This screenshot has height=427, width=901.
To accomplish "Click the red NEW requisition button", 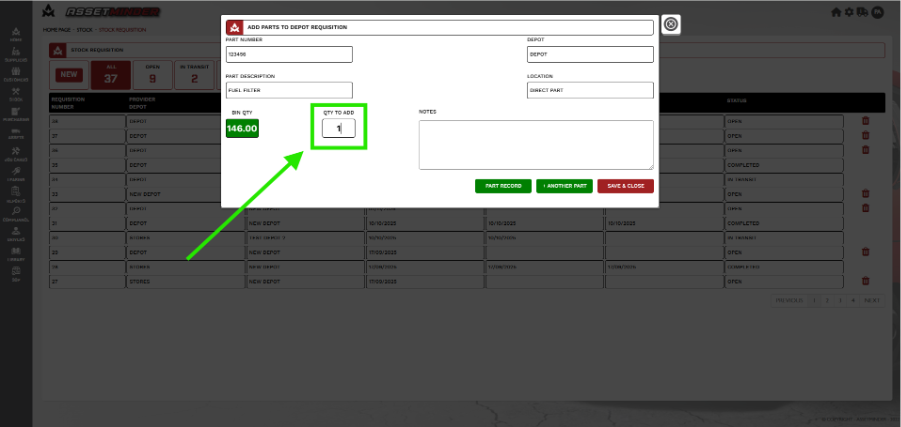I will [69, 75].
